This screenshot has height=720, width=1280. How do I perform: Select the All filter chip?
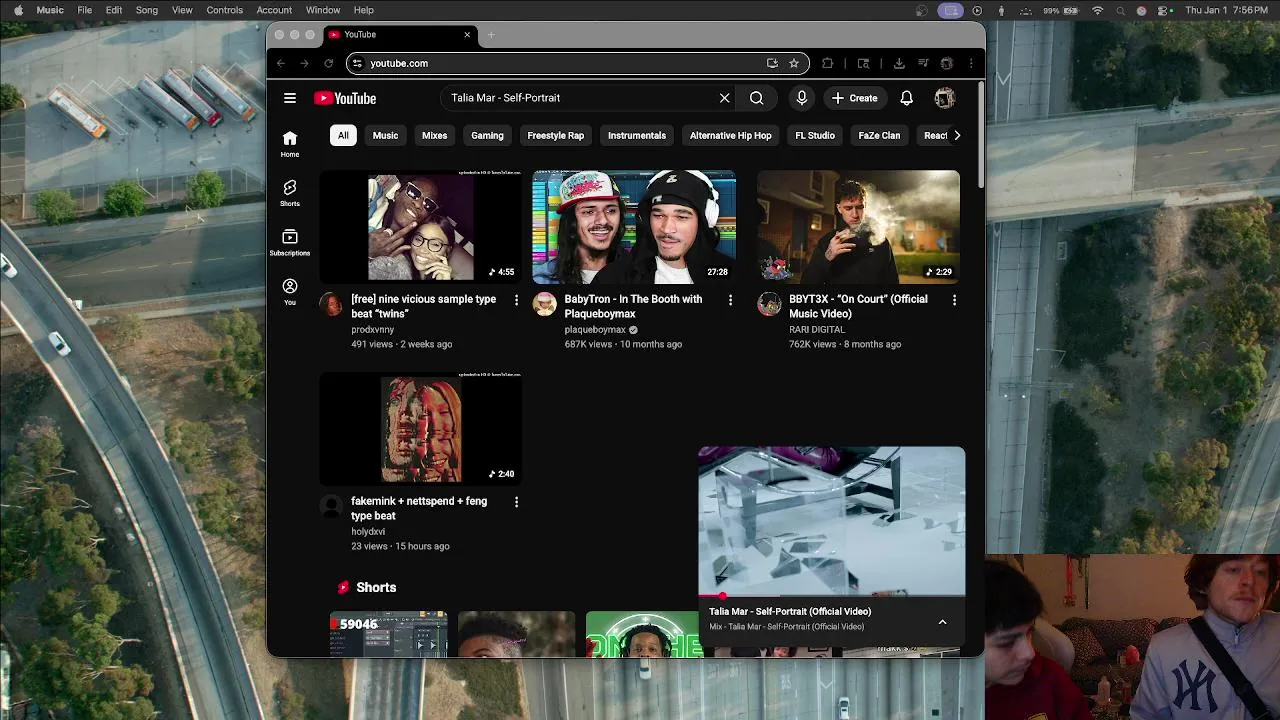click(343, 135)
